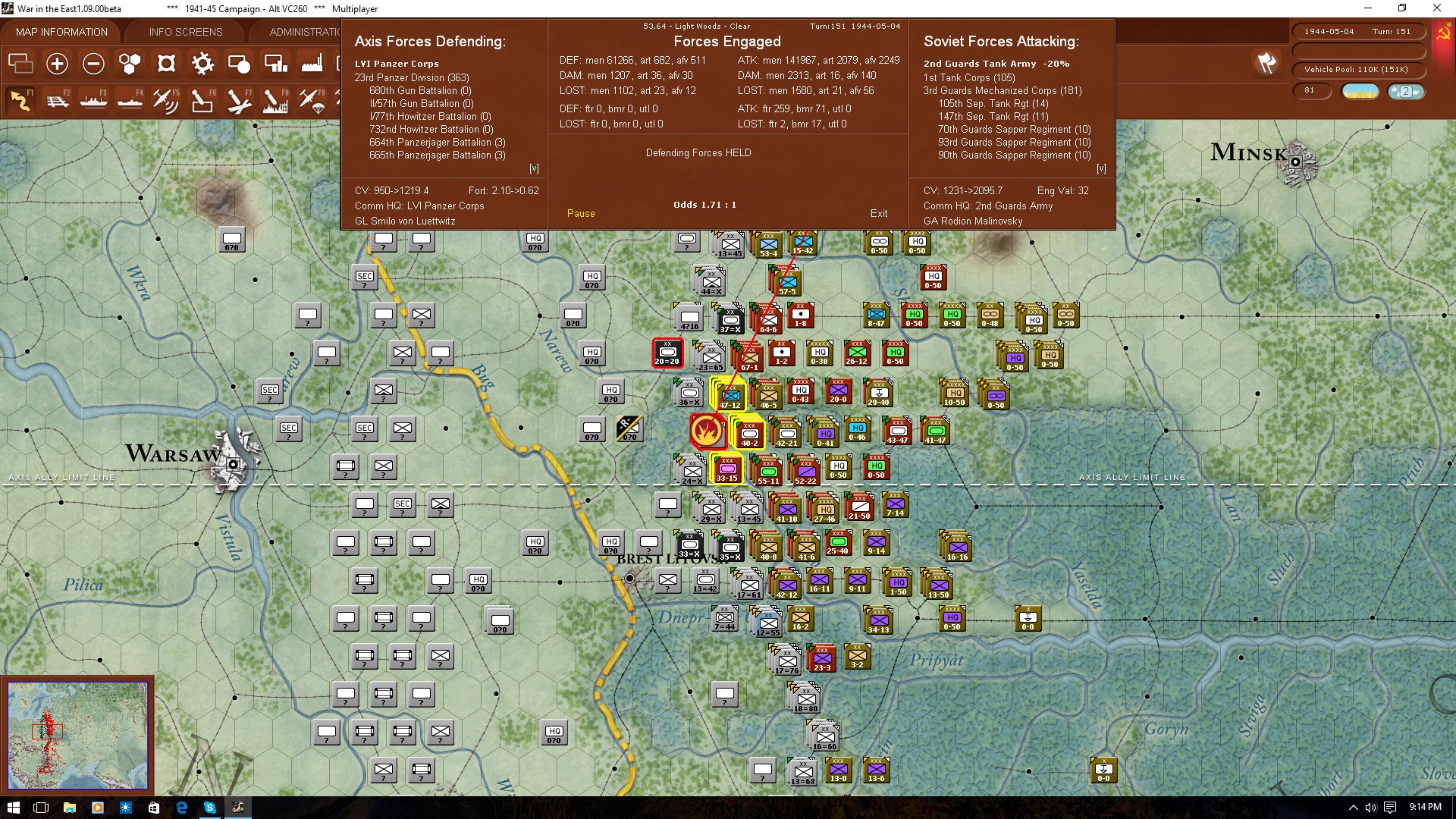Click the volume speaker tray icon
The height and width of the screenshot is (819, 1456).
pos(1371,808)
